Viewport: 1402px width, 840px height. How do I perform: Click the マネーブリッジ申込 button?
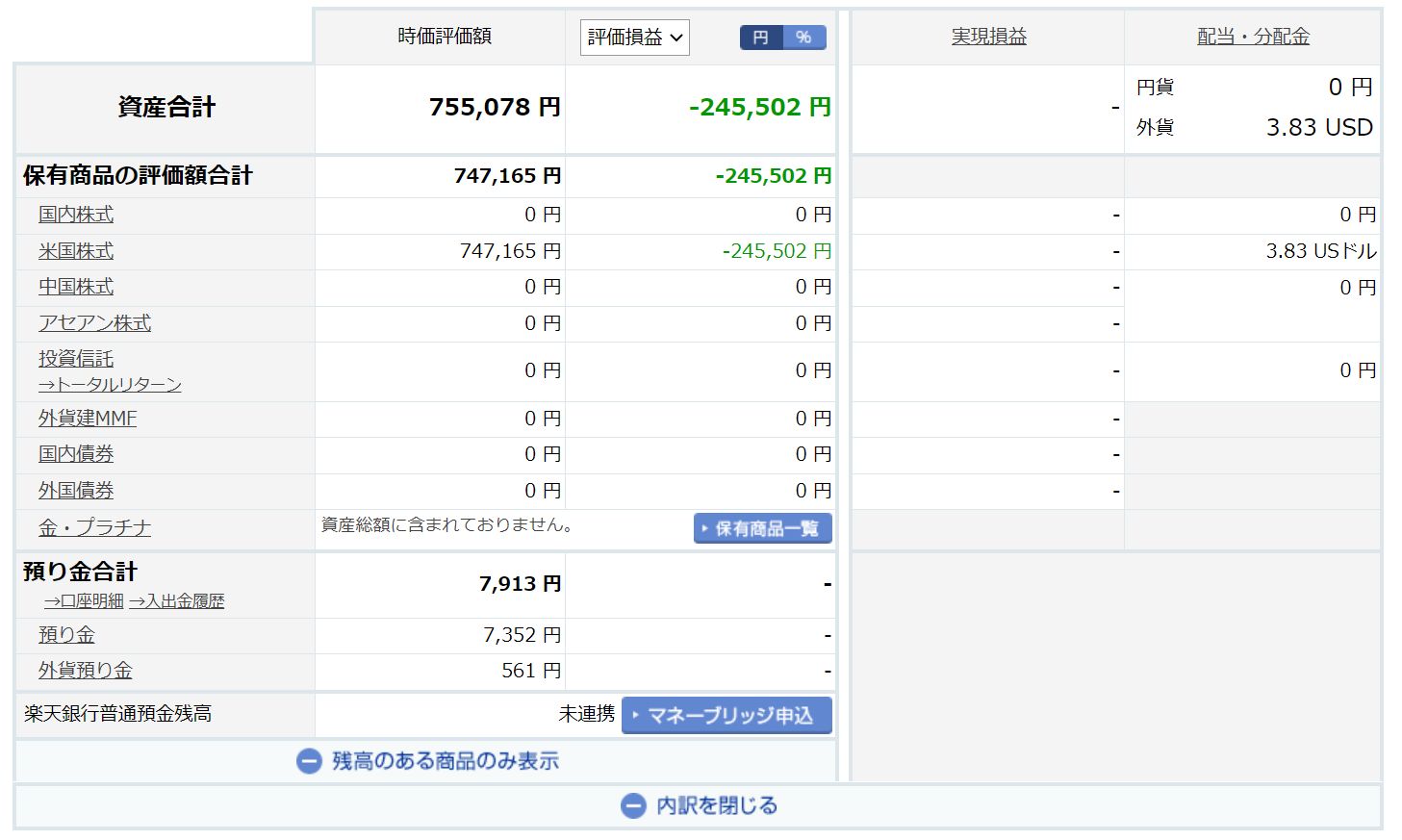[726, 715]
